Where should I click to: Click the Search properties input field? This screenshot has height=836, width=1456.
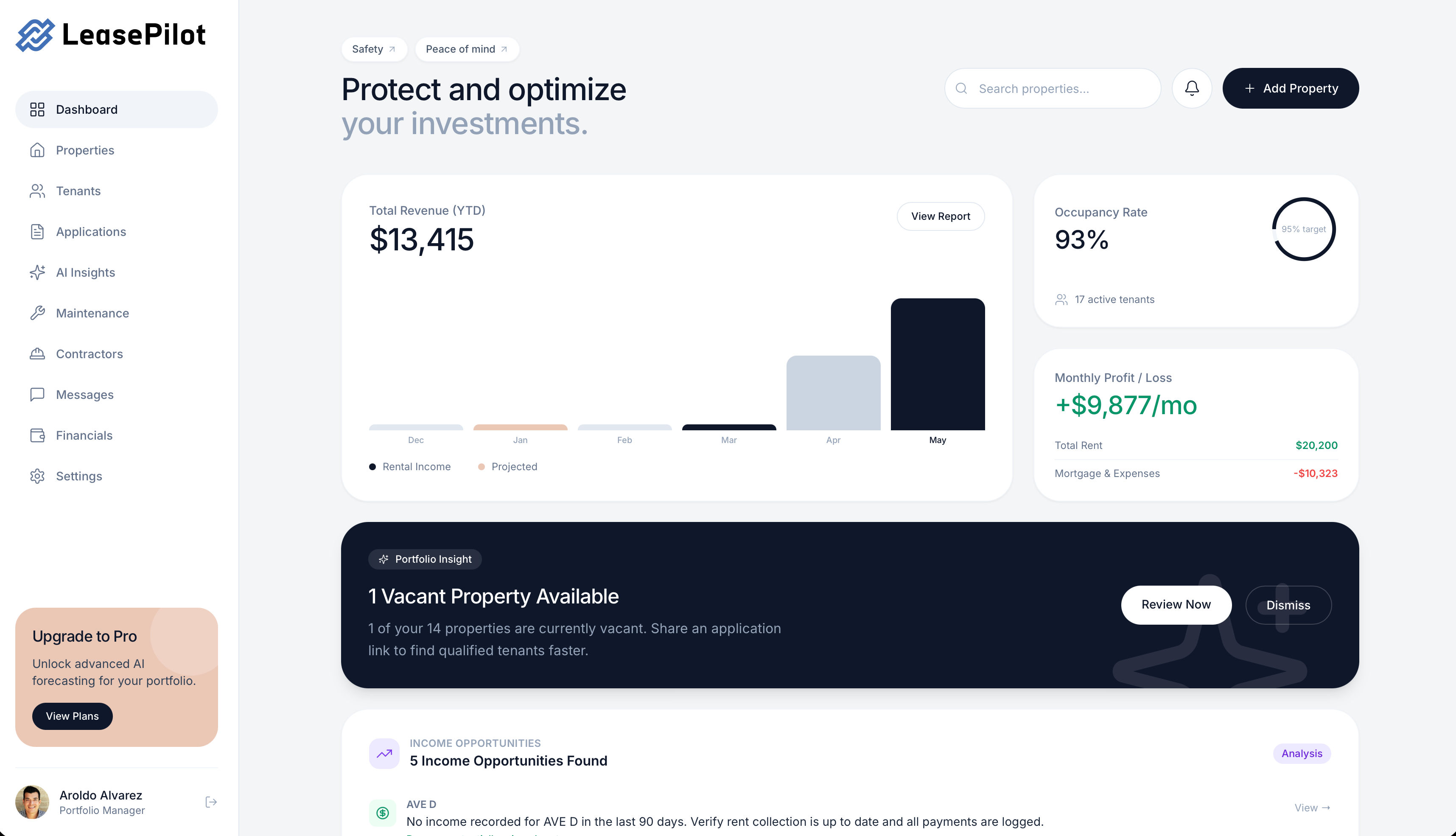(1053, 88)
